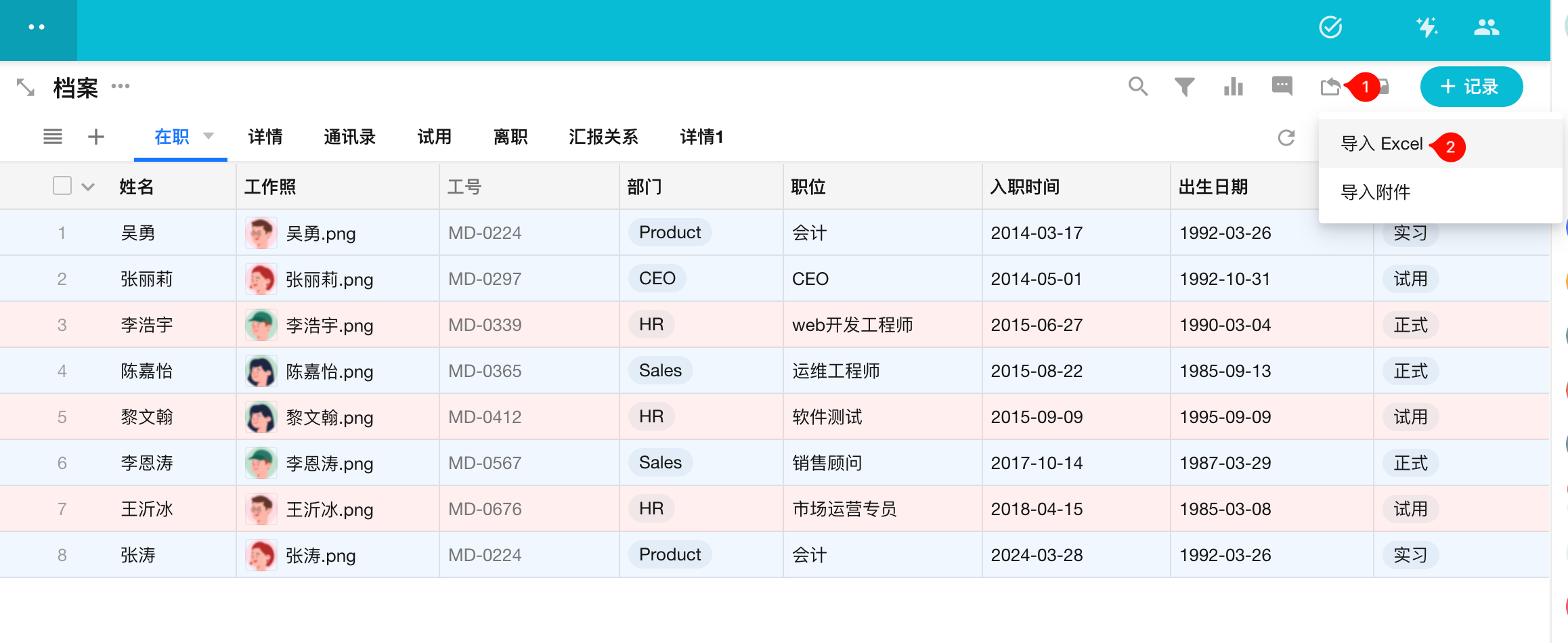Switch to the 通讯录 tab
1568x643 pixels.
349,137
